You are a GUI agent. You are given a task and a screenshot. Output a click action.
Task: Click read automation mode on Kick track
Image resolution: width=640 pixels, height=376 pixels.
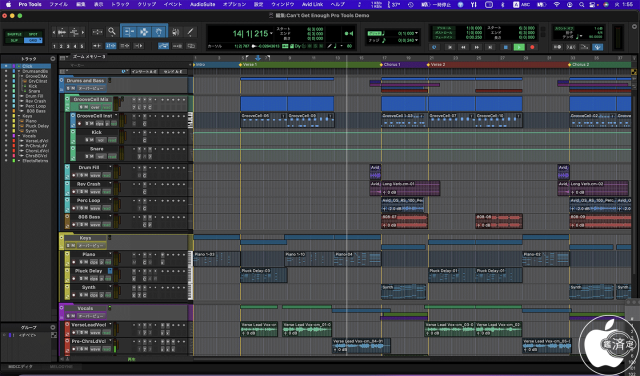click(x=112, y=140)
